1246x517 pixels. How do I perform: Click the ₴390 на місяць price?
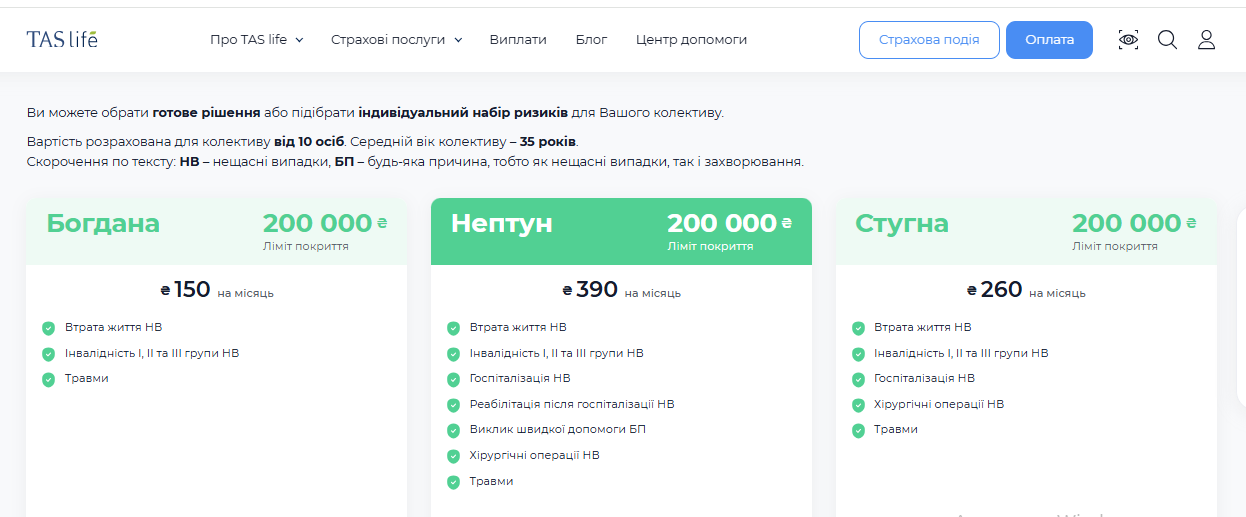[621, 291]
